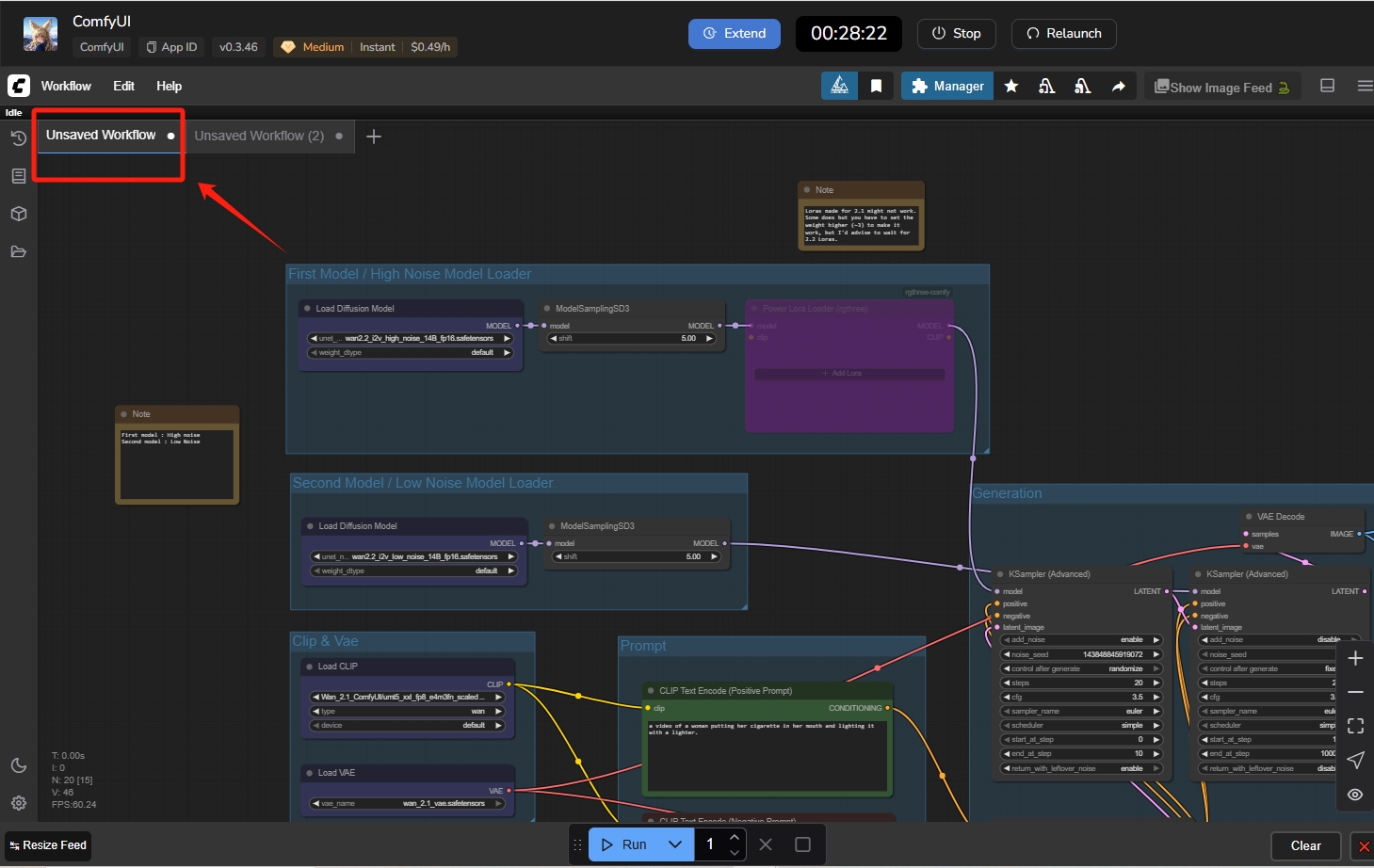Click Show Image Feed button
This screenshot has height=868, width=1374.
pos(1222,87)
